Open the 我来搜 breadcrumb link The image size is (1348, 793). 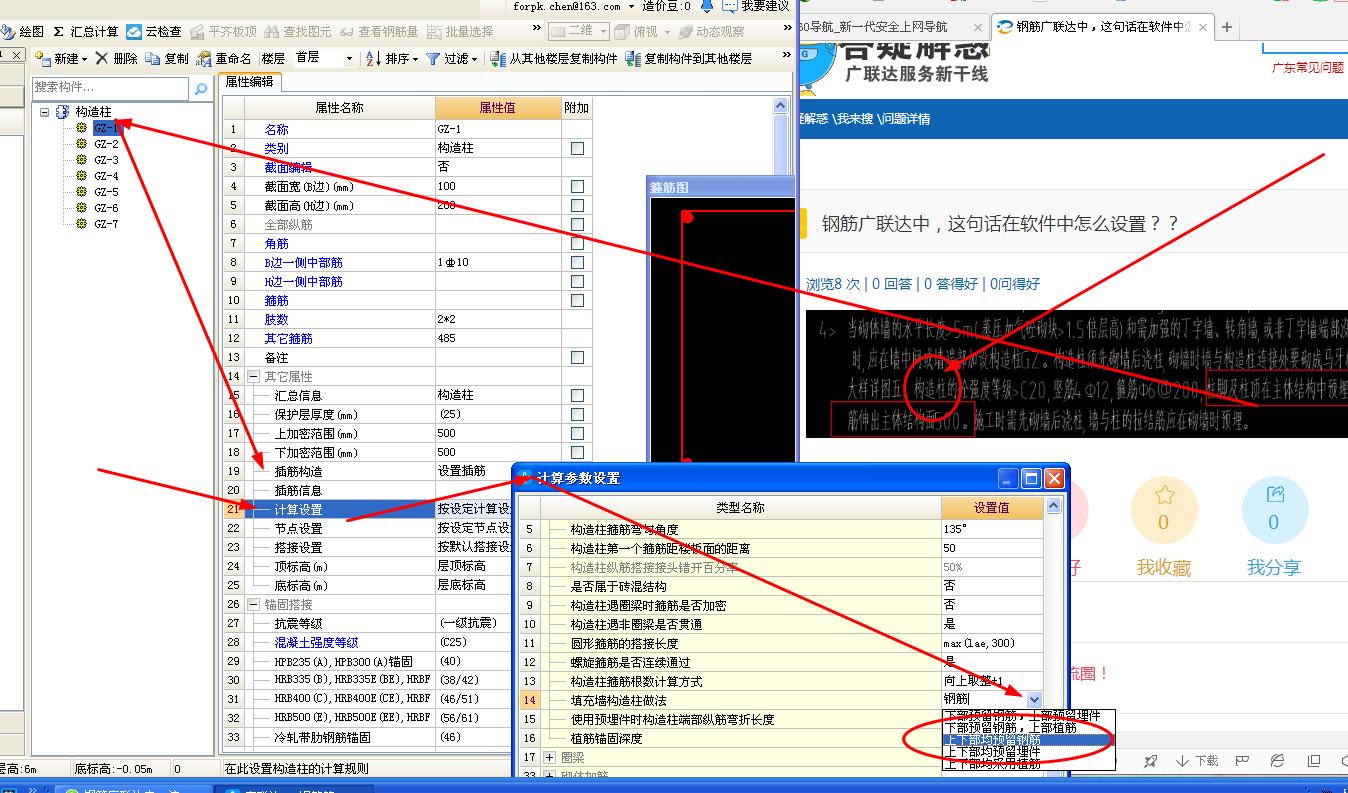(853, 119)
